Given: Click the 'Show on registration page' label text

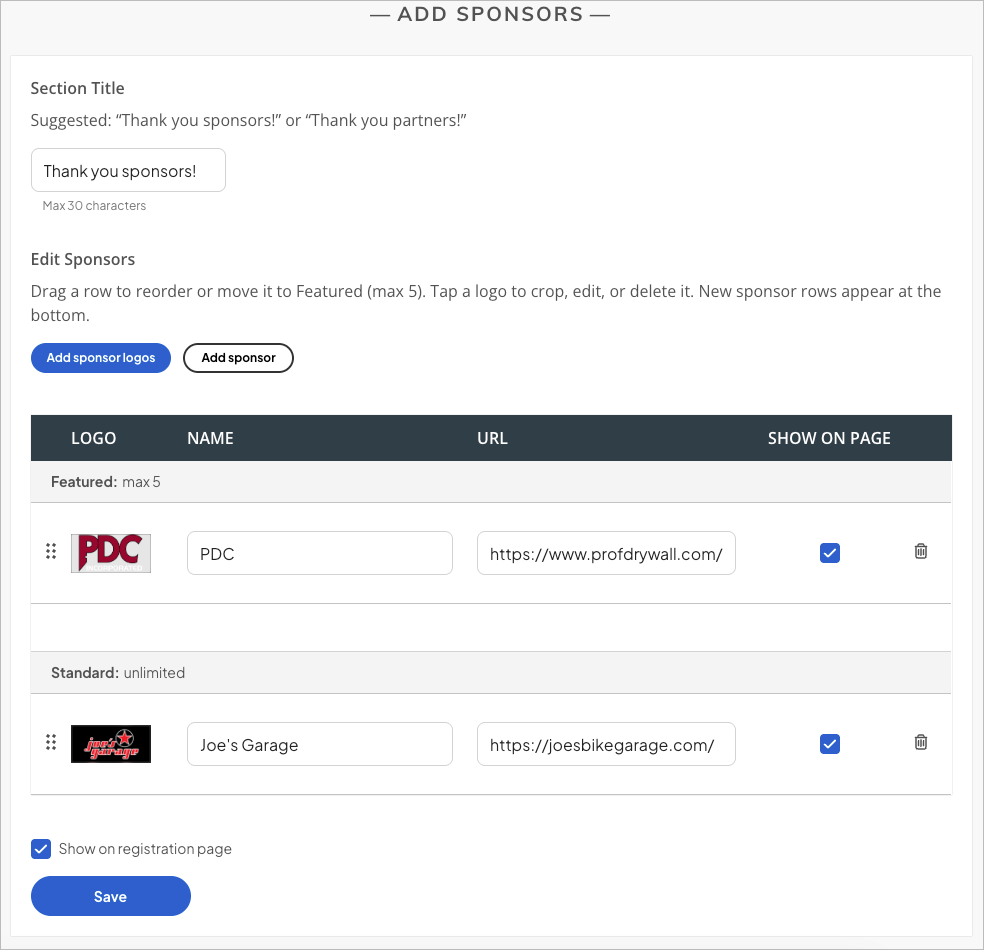Looking at the screenshot, I should (145, 849).
